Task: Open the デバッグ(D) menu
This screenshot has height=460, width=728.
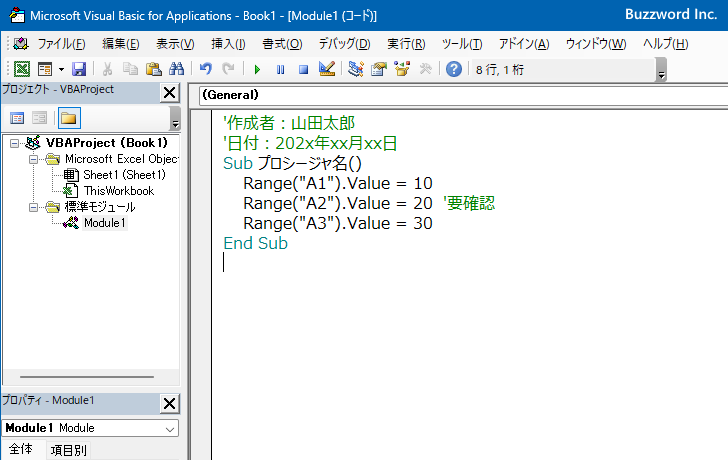Action: pos(344,44)
